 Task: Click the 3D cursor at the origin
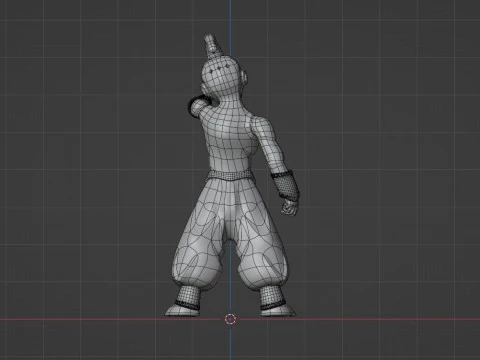pyautogui.click(x=230, y=319)
